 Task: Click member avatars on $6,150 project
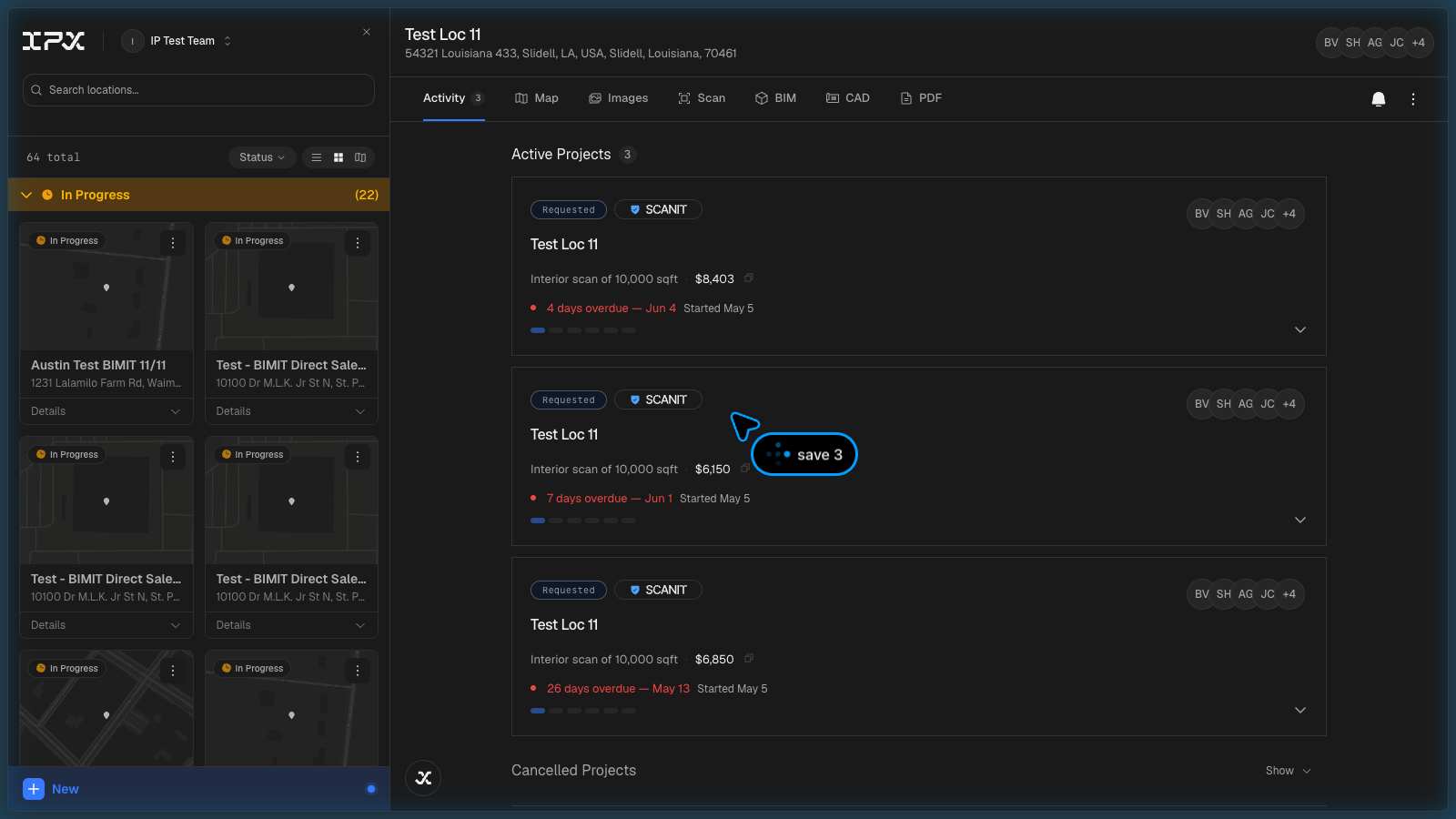(1245, 404)
